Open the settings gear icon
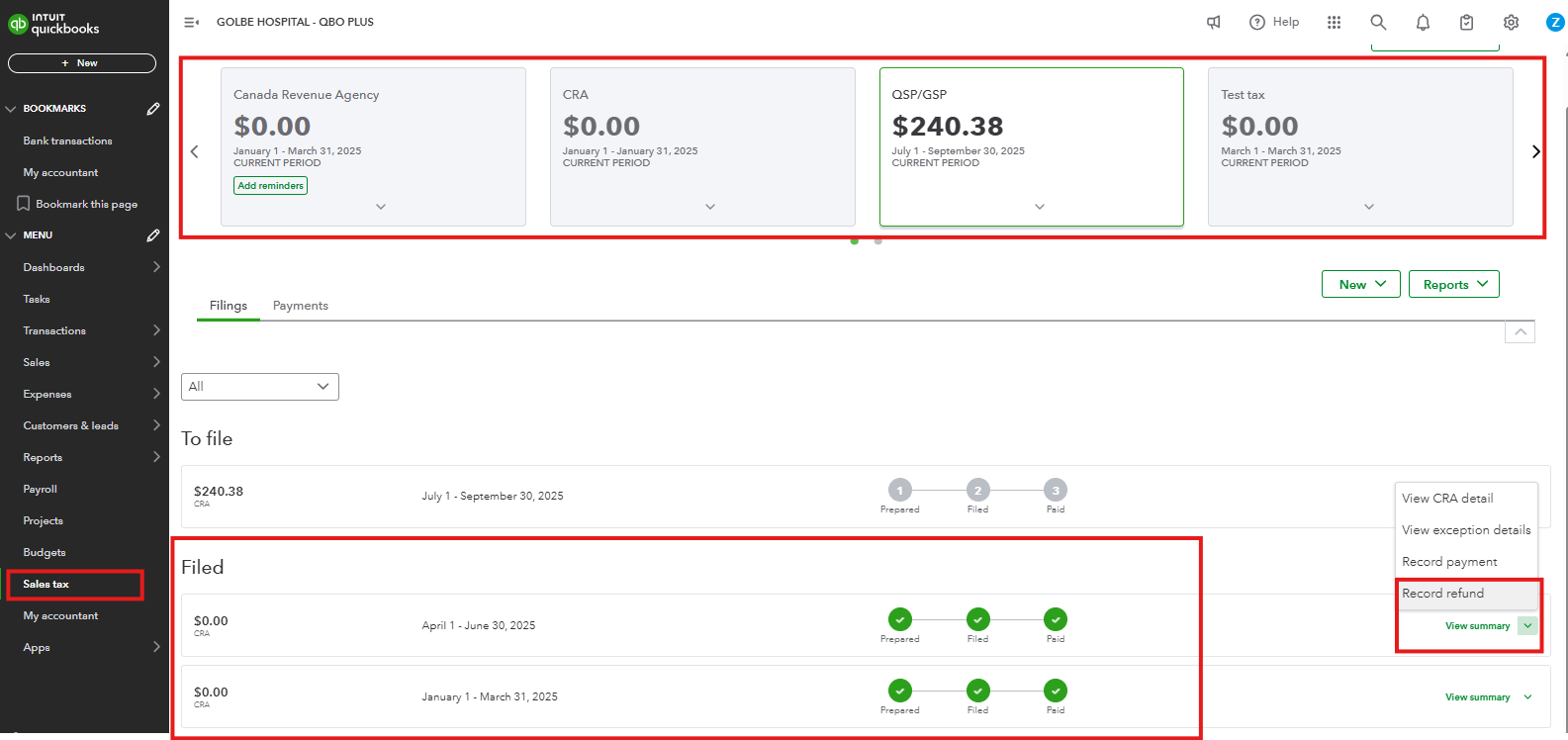This screenshot has width=1568, height=740. pyautogui.click(x=1511, y=22)
